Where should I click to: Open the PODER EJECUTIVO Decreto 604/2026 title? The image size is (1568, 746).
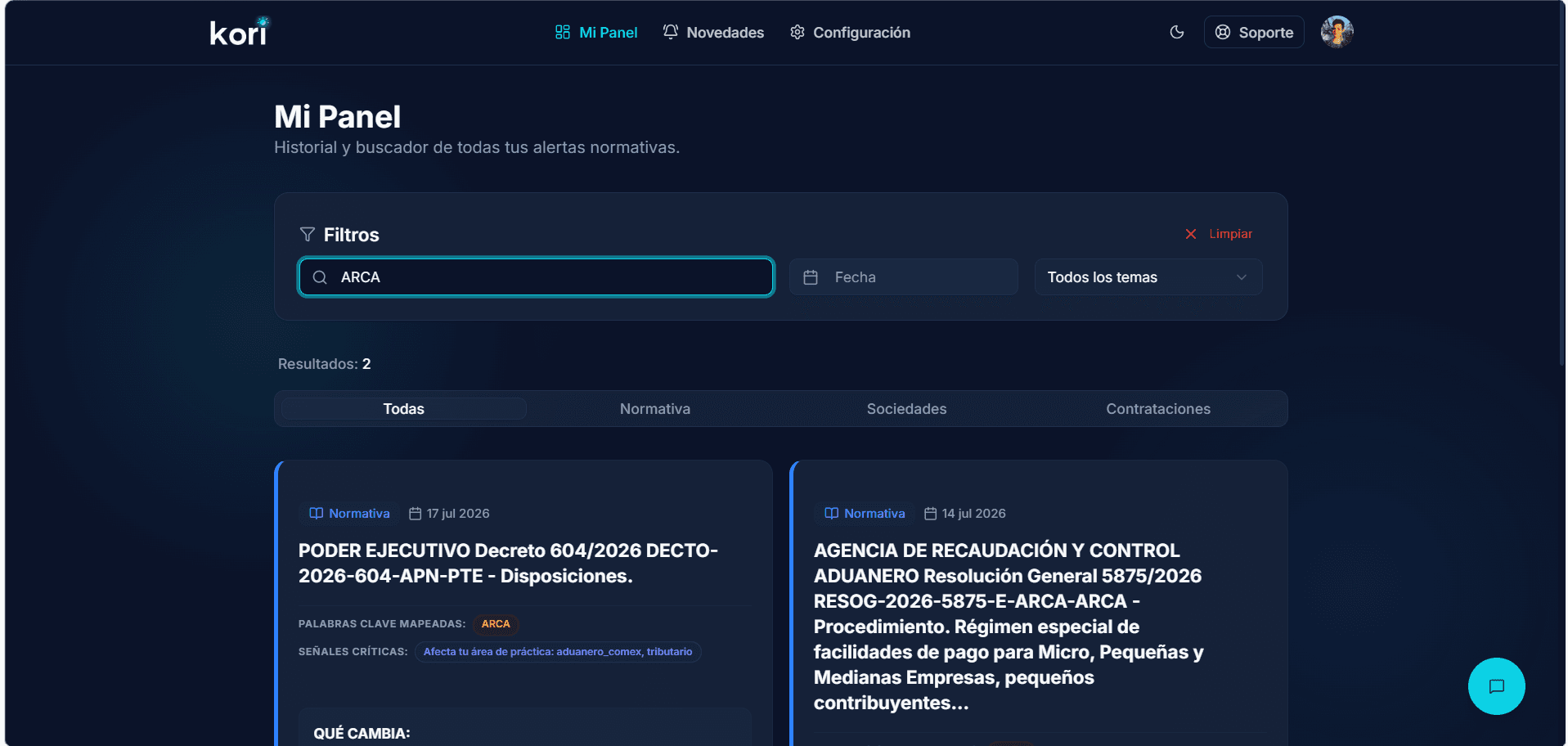coord(508,563)
